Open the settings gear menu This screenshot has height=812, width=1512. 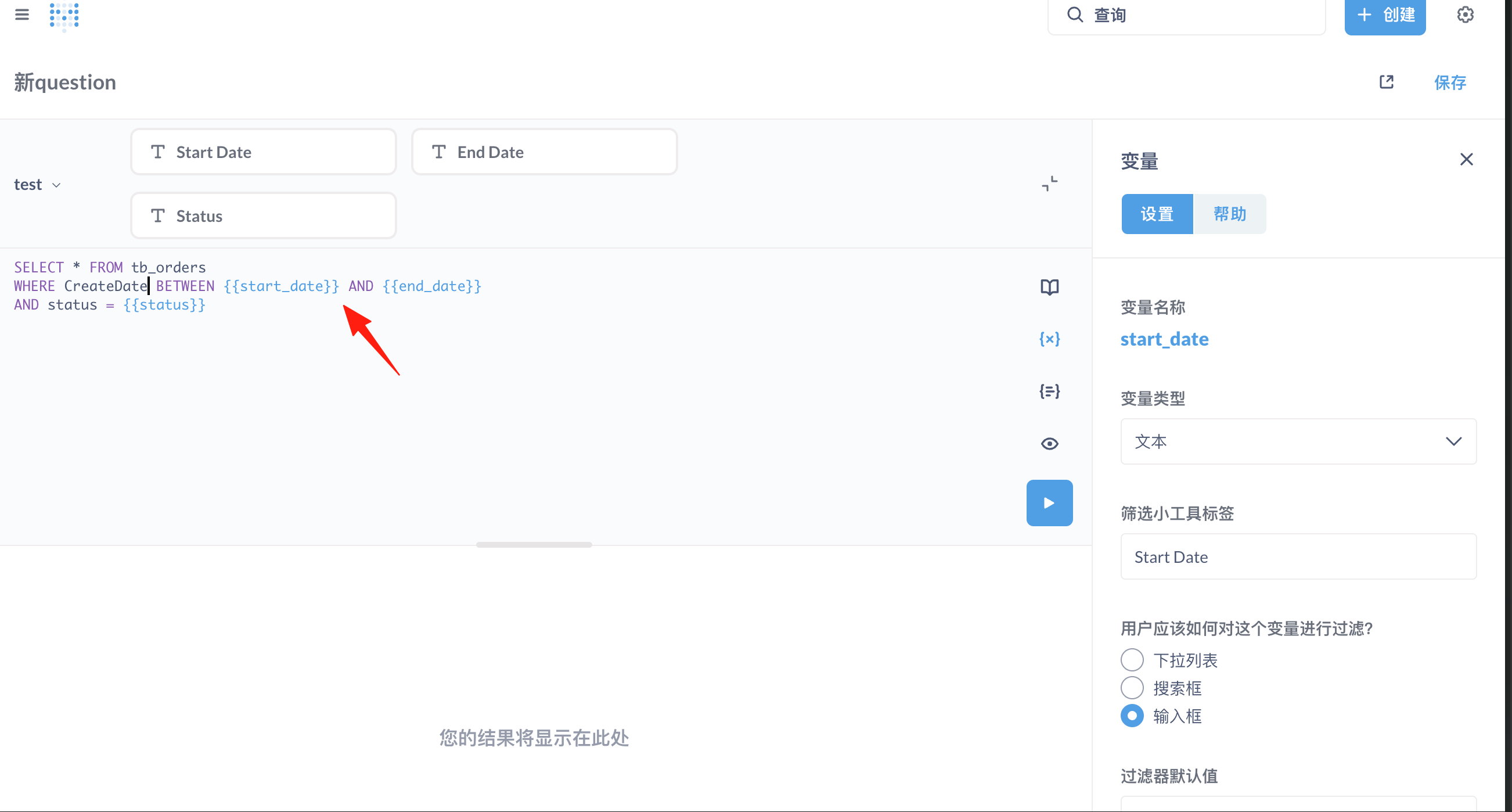1465,15
